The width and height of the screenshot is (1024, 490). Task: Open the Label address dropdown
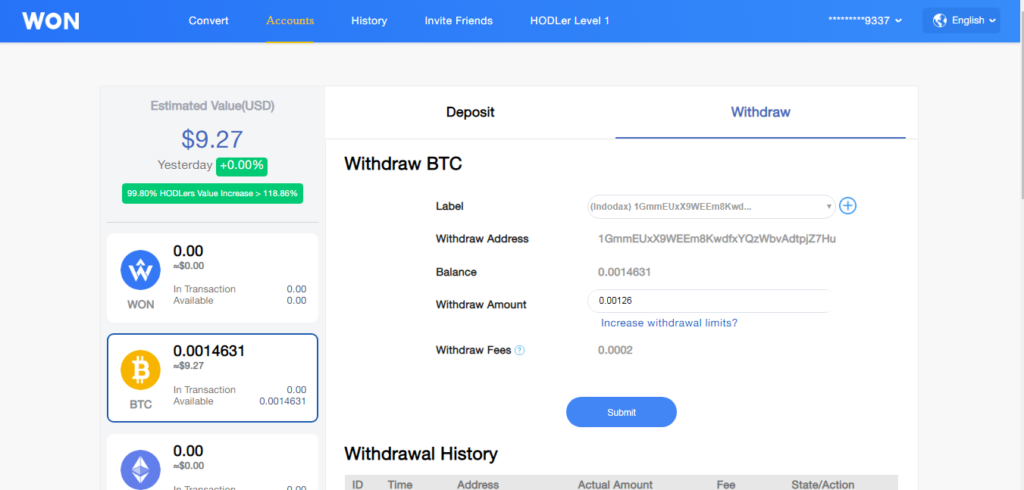point(711,206)
